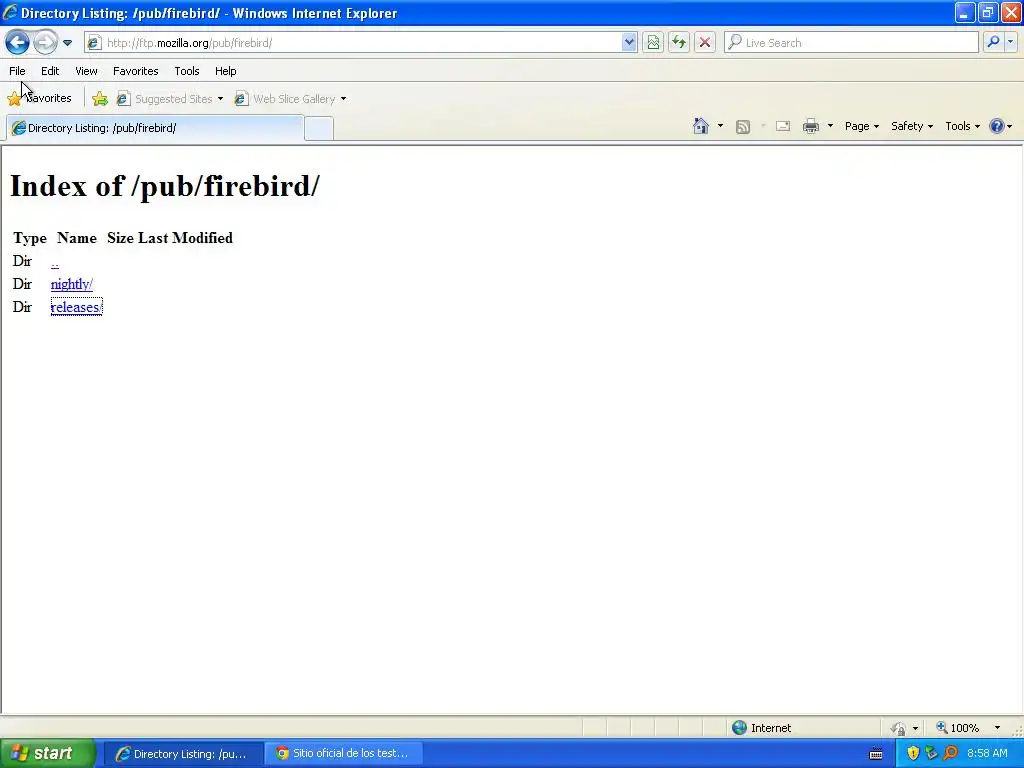Click the security shield tray icon
The width and height of the screenshot is (1024, 768).
tap(913, 754)
